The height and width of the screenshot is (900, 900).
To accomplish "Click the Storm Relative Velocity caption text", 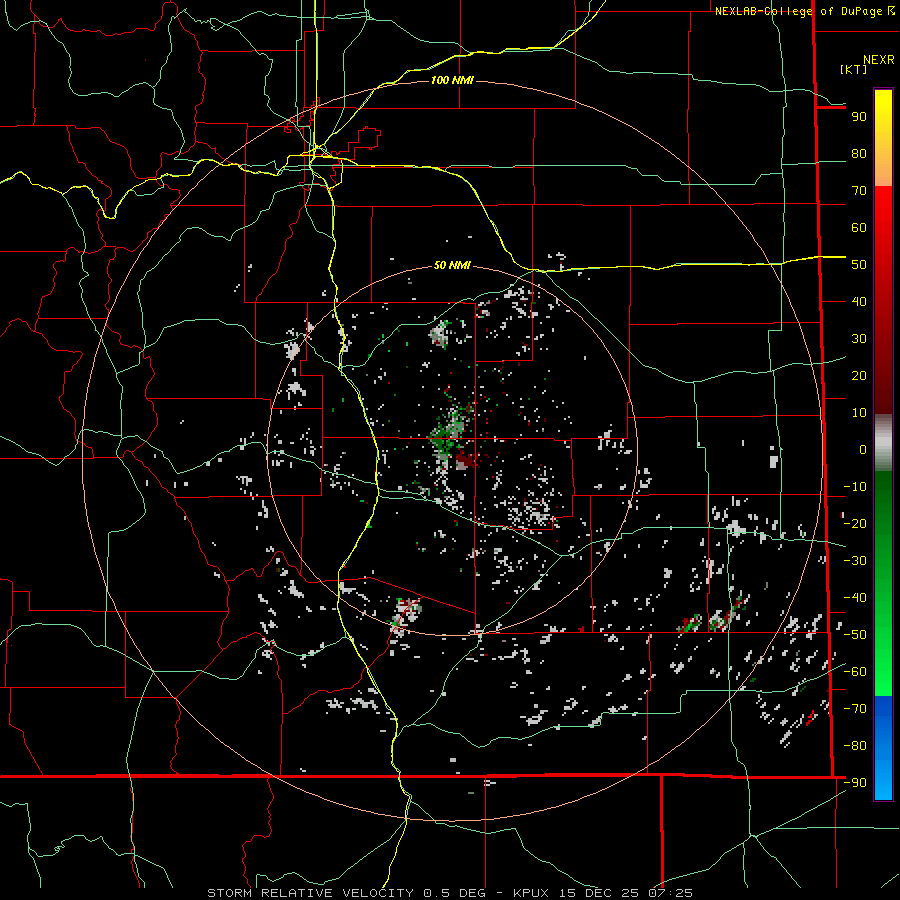I will pos(449,893).
